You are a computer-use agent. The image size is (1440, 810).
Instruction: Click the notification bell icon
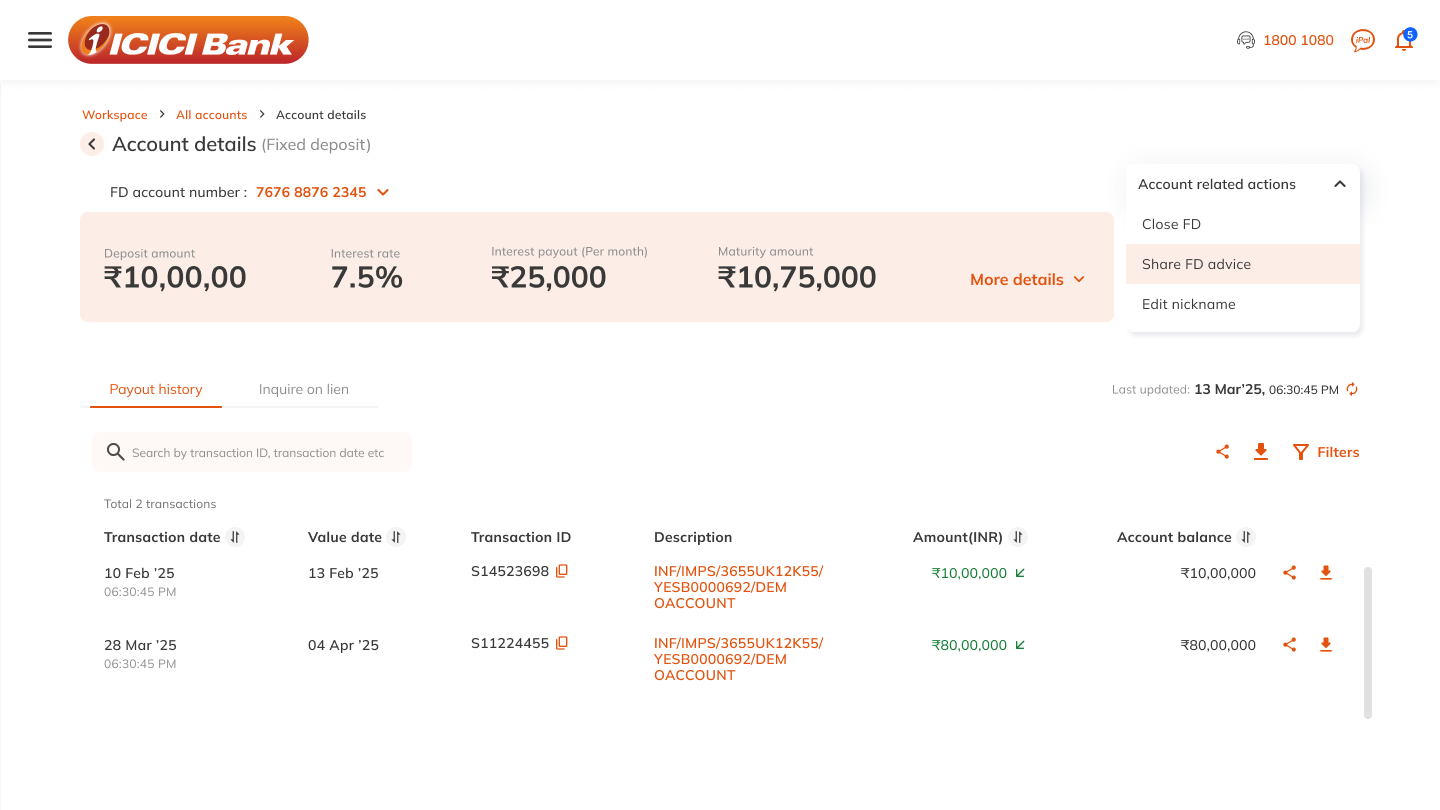1404,41
